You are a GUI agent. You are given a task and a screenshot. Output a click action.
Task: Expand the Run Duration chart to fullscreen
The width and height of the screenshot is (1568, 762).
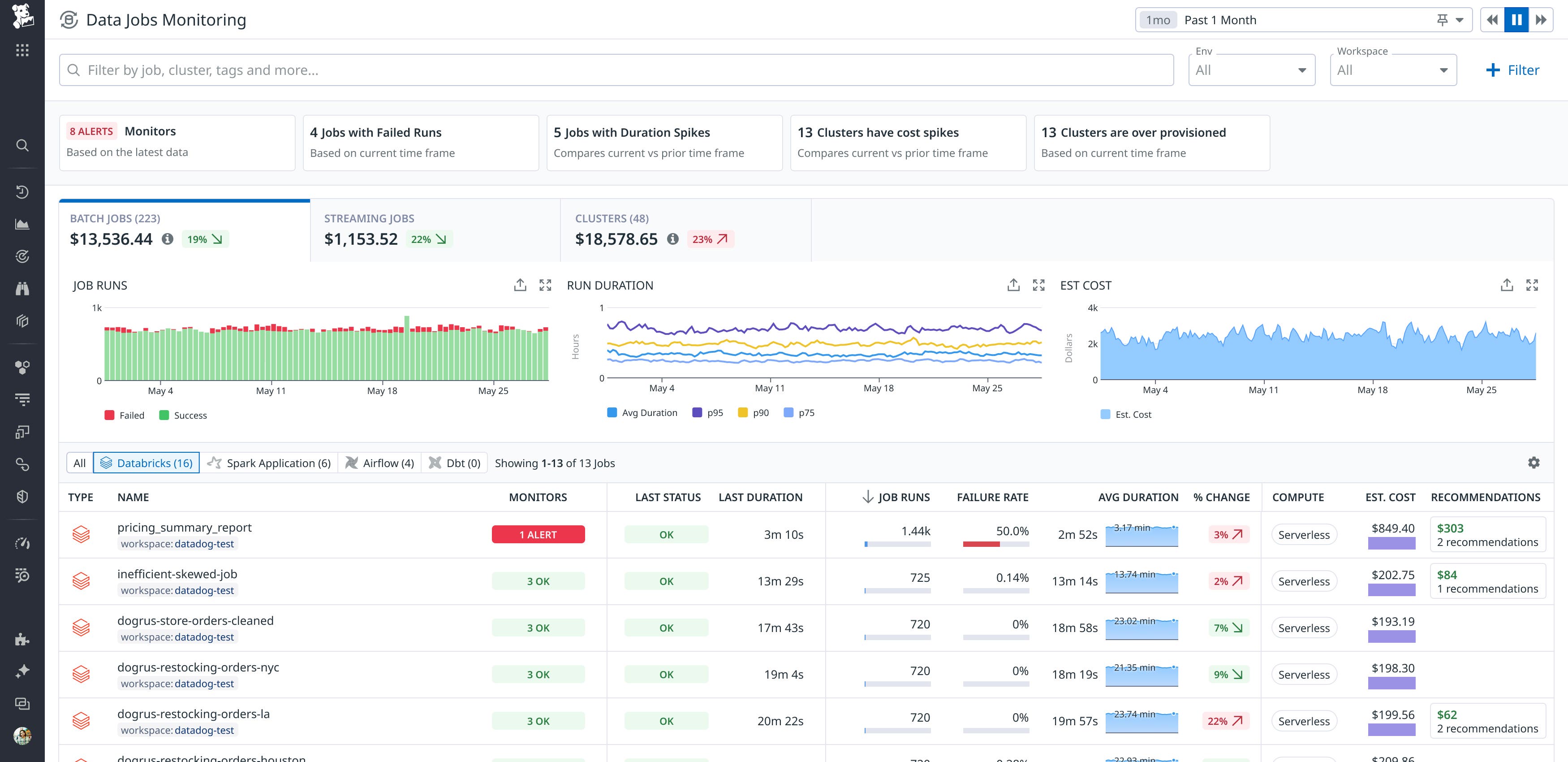click(x=1039, y=285)
